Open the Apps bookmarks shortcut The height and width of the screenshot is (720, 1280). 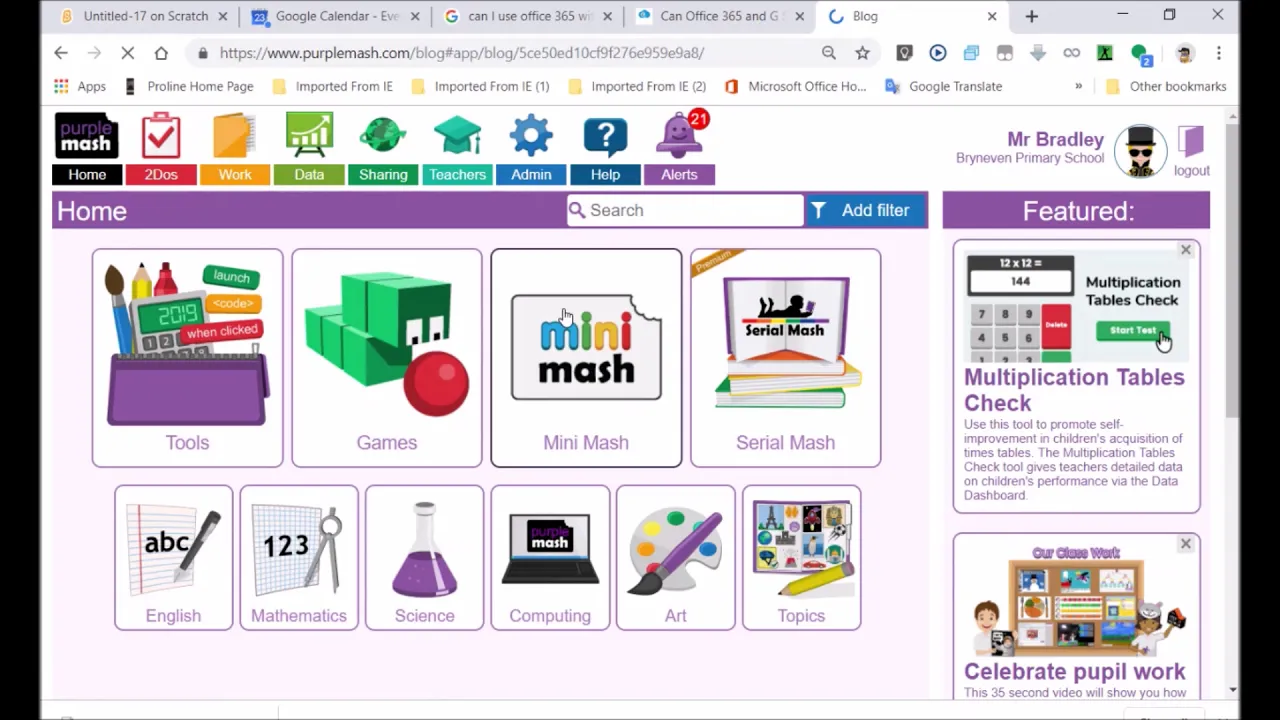(x=80, y=86)
